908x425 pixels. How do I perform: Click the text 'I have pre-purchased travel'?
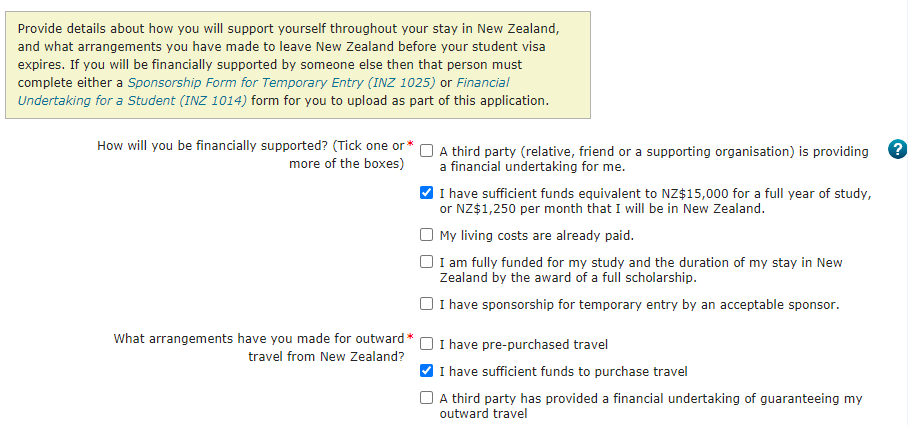pos(524,345)
